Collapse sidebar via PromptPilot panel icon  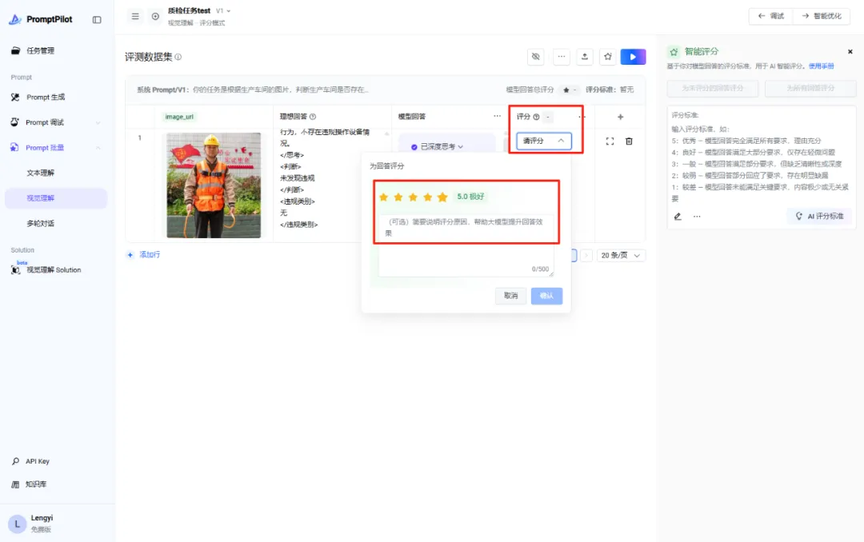pos(97,20)
